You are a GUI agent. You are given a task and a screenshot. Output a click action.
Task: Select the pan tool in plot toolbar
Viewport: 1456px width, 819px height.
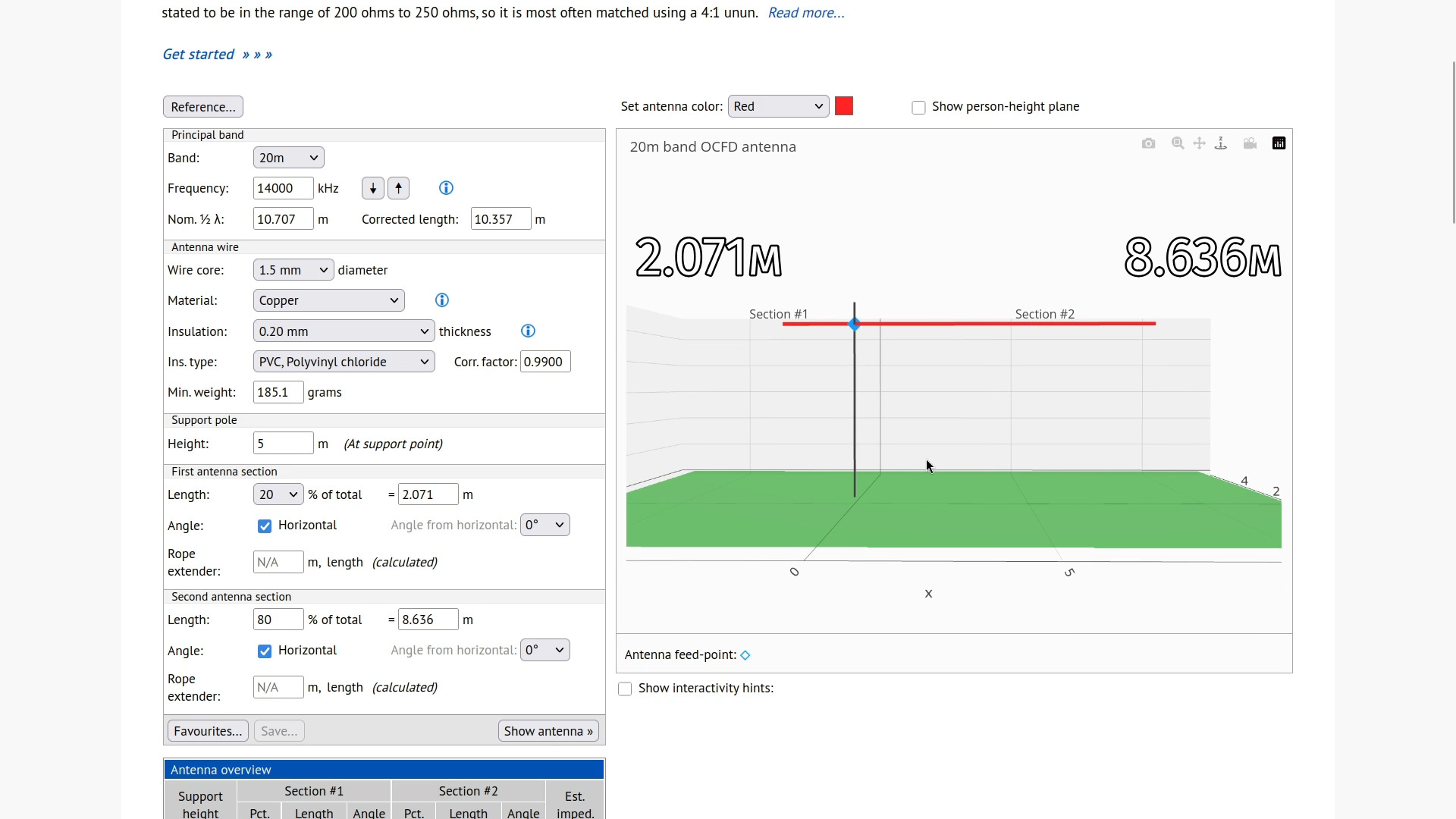(1199, 143)
